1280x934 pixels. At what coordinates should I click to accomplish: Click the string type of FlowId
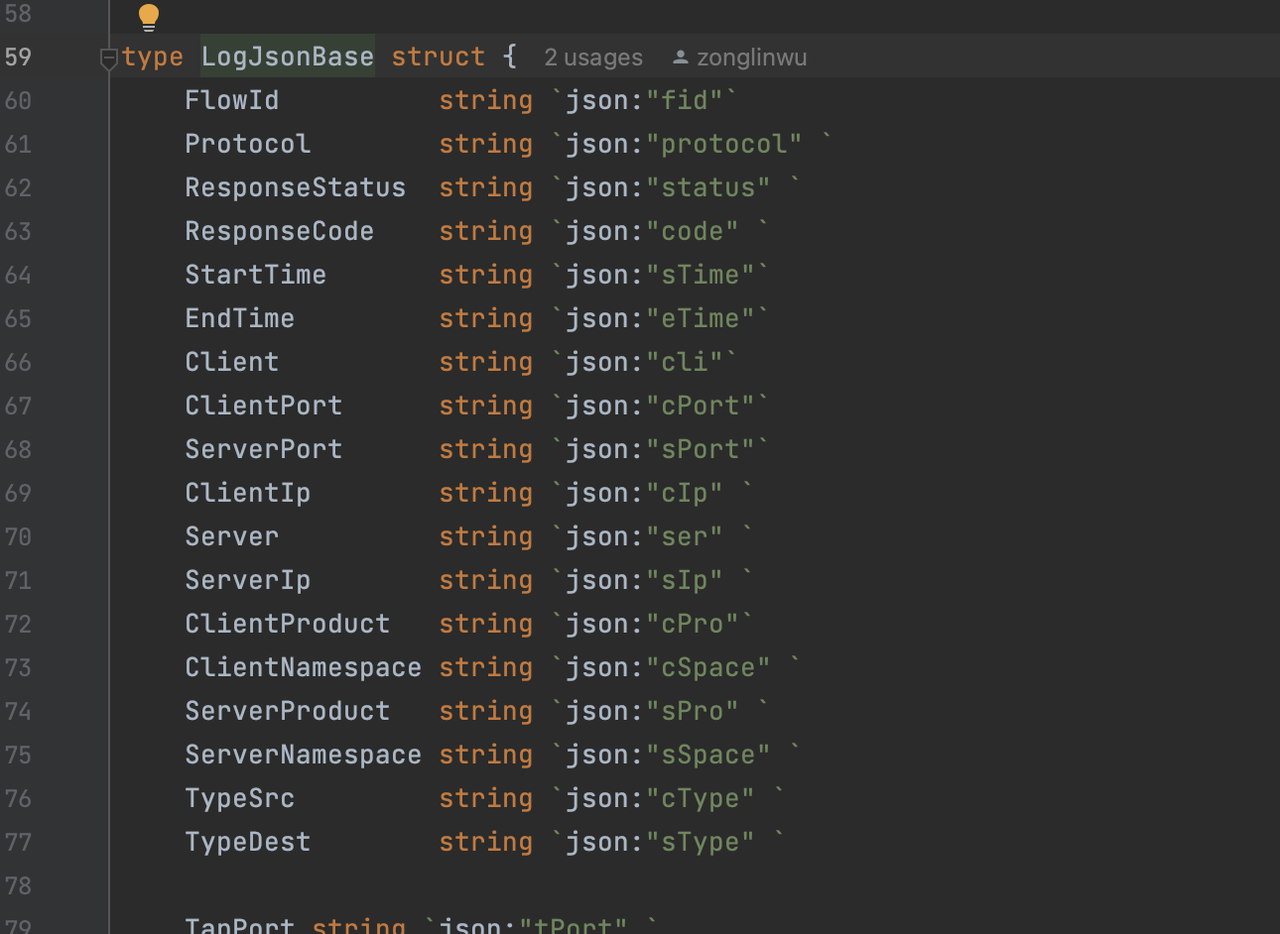[x=486, y=100]
